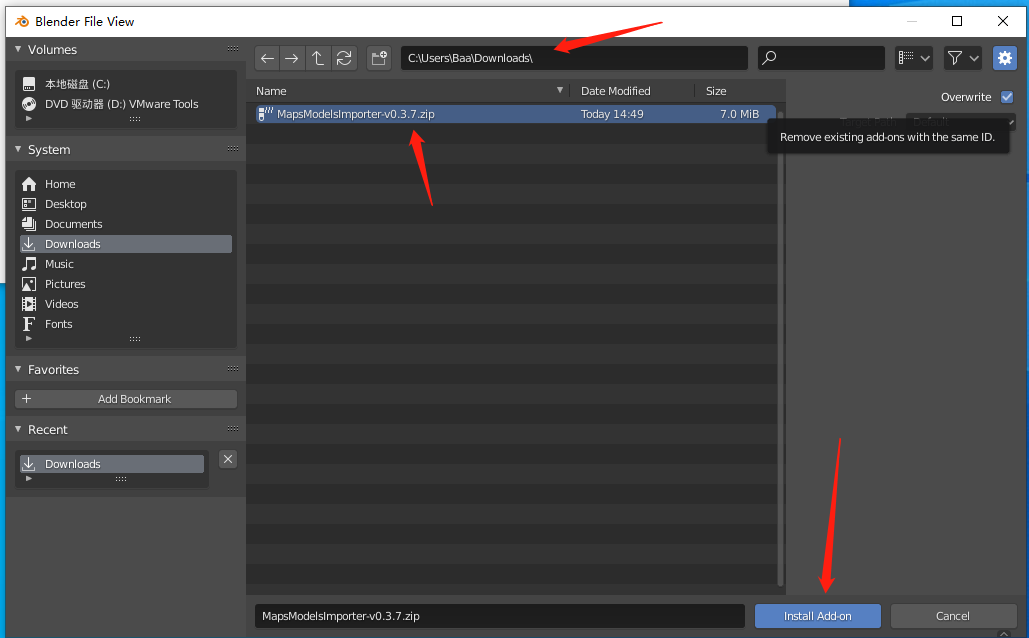This screenshot has width=1029, height=638.
Task: Click the Install Add-on button
Action: pyautogui.click(x=817, y=616)
